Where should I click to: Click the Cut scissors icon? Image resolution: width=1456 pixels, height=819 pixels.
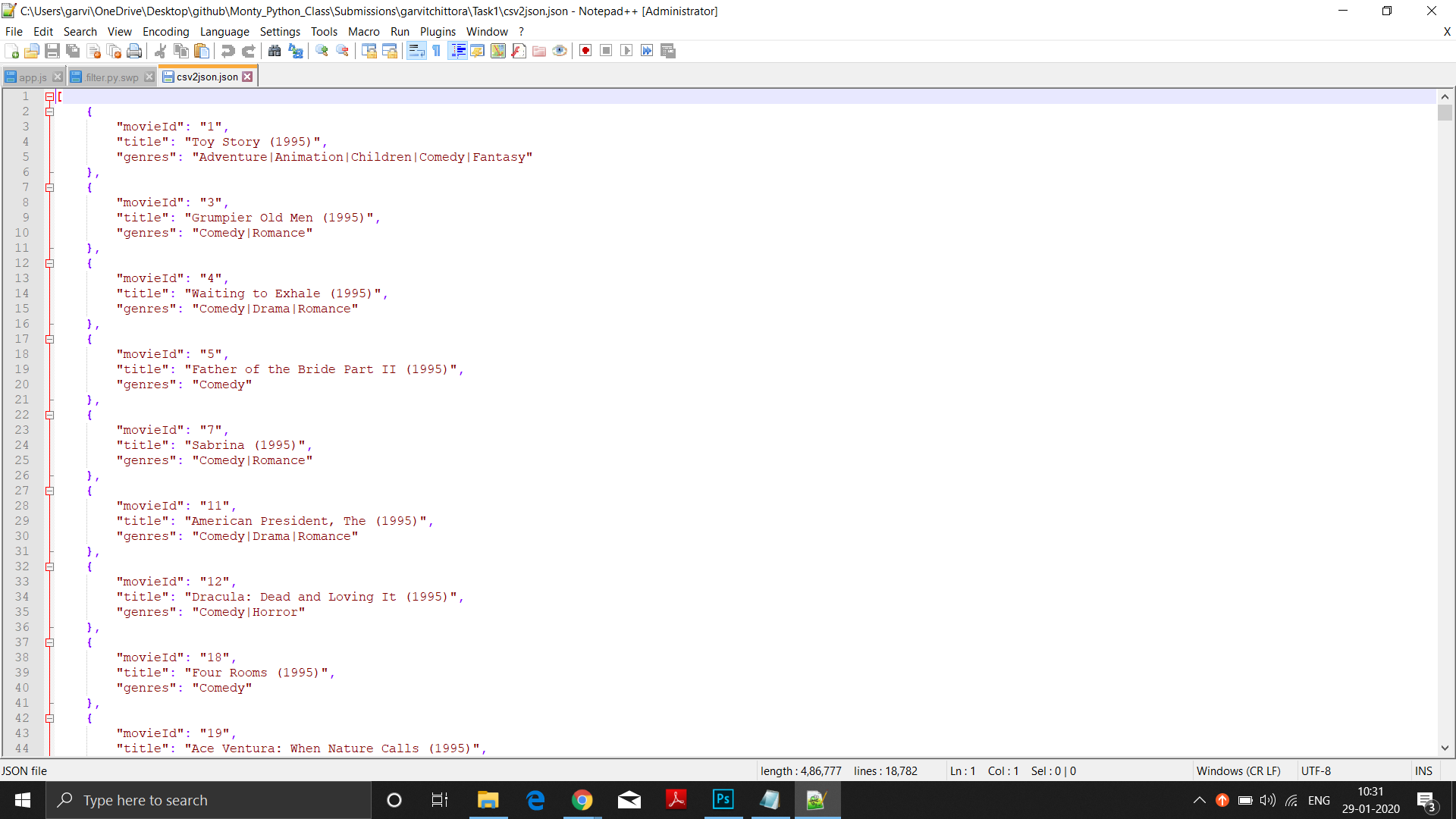click(160, 51)
